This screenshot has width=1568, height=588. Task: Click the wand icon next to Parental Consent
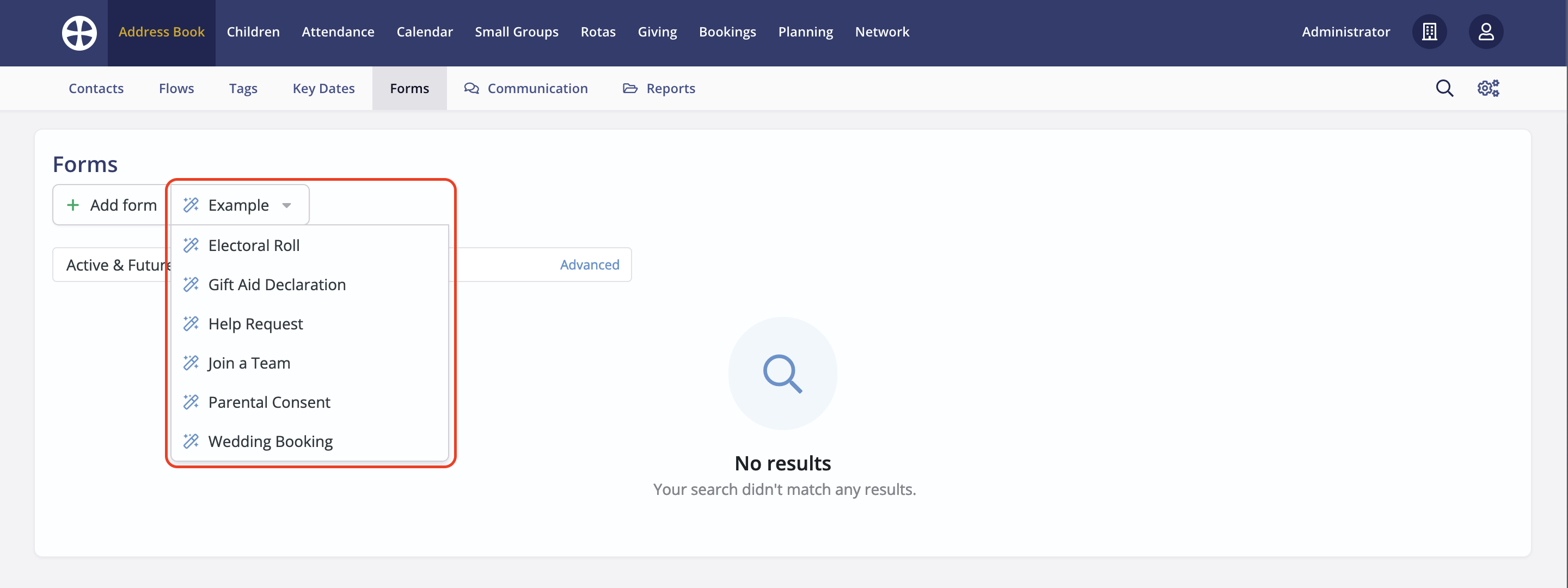click(x=191, y=402)
